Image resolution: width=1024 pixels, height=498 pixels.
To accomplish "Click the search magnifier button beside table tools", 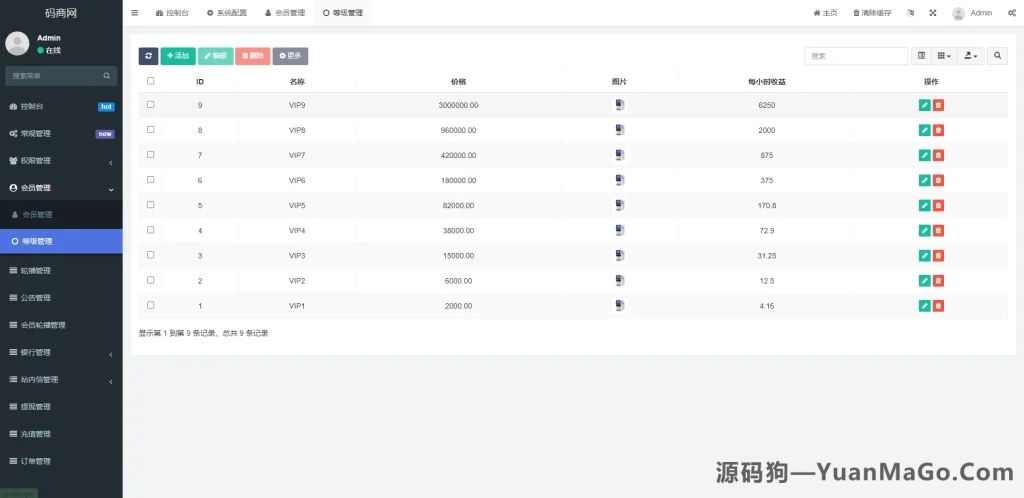I will pos(997,56).
